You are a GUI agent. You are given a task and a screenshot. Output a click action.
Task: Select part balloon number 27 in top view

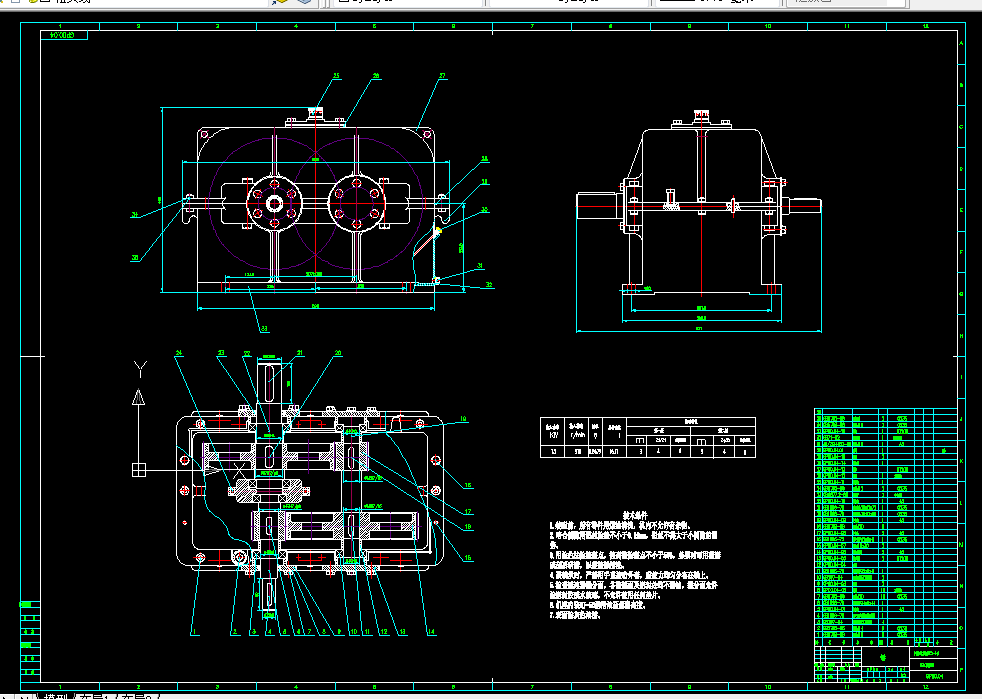click(442, 76)
